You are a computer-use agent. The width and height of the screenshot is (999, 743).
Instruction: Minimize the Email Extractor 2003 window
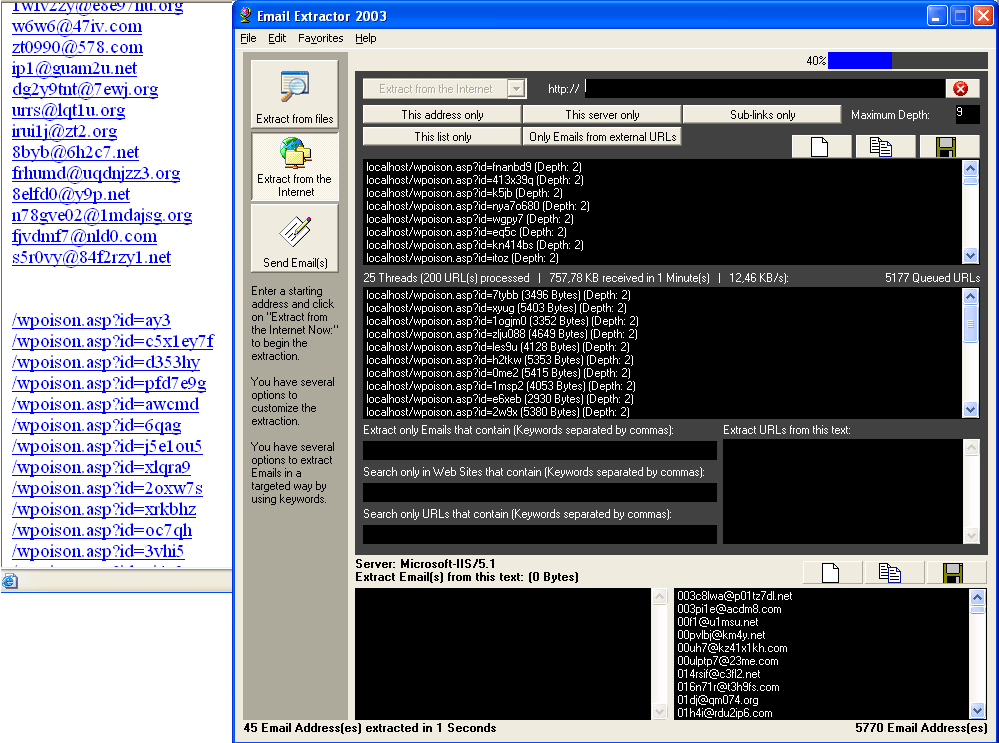click(936, 16)
